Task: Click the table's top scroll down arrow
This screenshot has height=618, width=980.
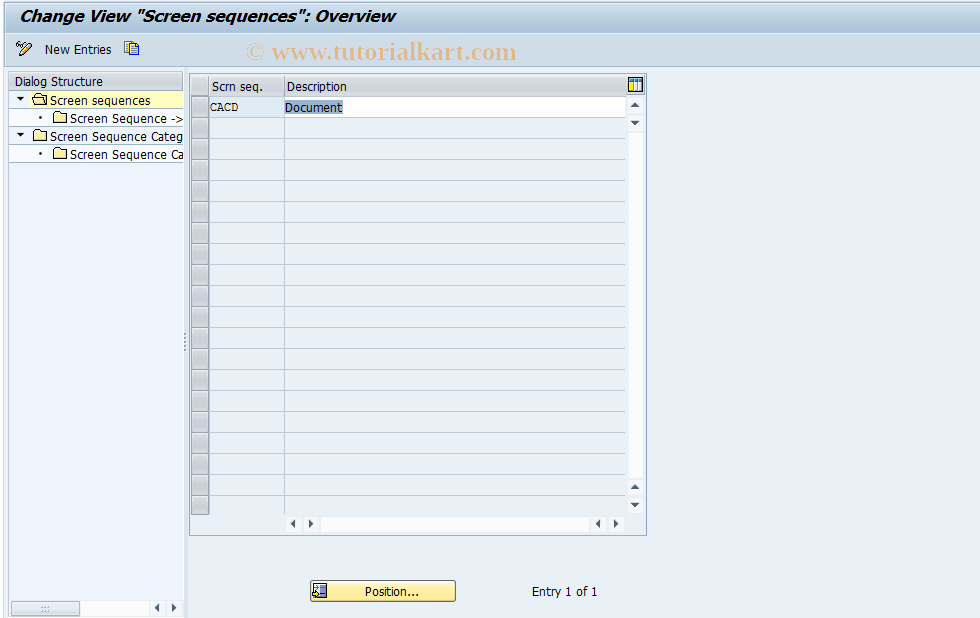Action: point(635,122)
